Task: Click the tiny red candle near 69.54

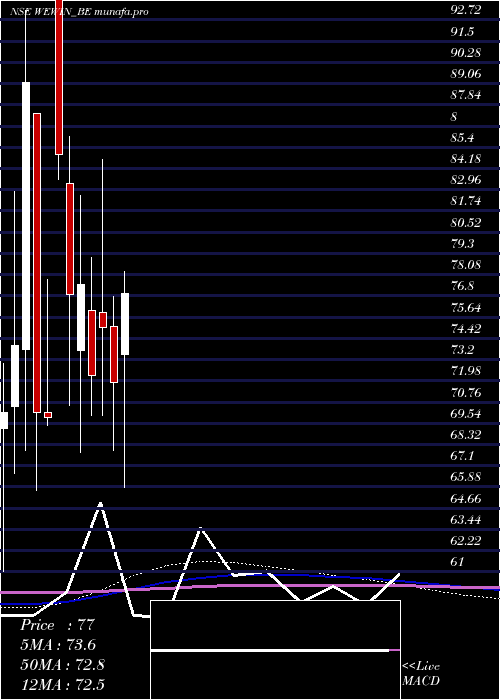Action: (48, 415)
